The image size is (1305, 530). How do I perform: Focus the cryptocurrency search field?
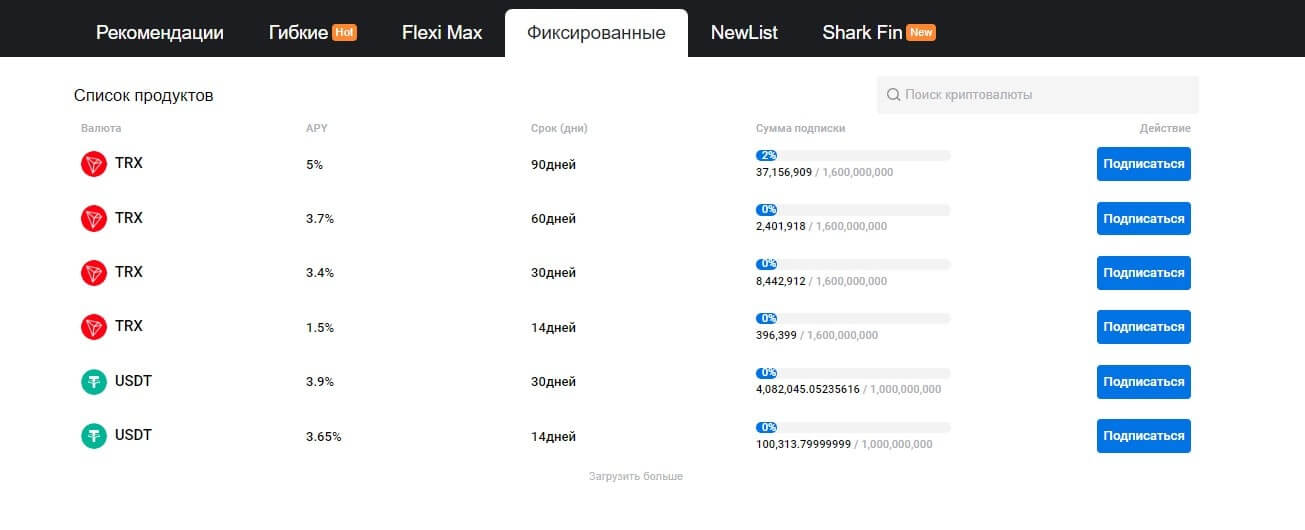click(1045, 95)
